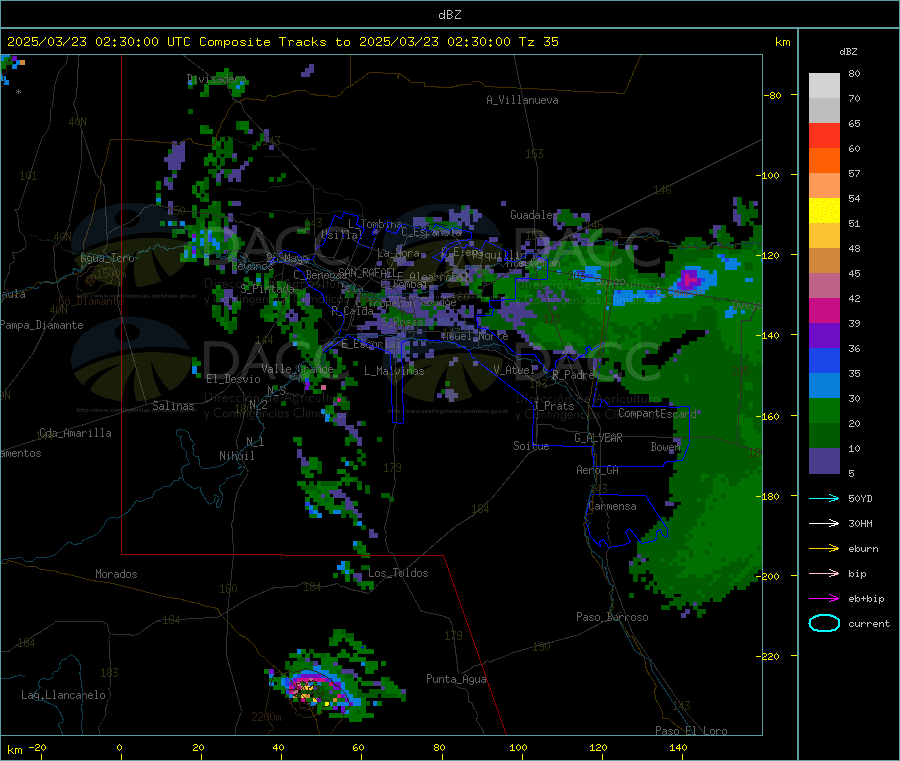Click the 'Salinas' map label
The image size is (900, 761).
pos(173,406)
